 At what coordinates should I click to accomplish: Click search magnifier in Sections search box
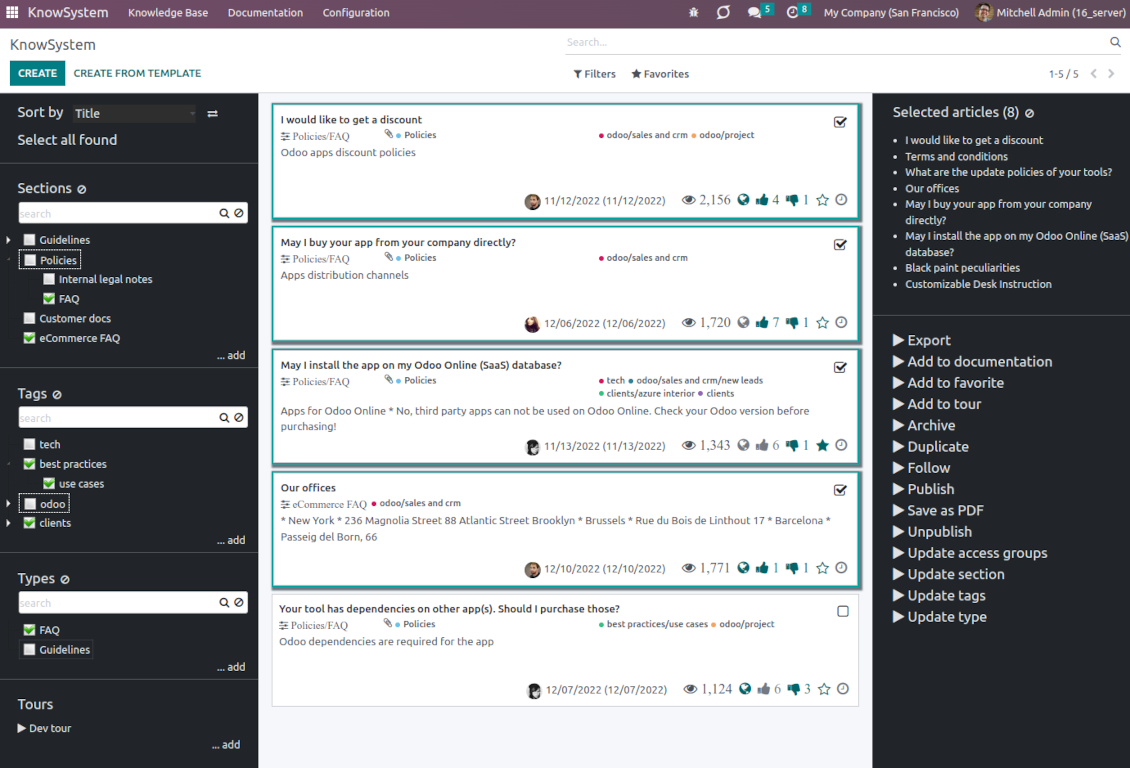[x=224, y=213]
